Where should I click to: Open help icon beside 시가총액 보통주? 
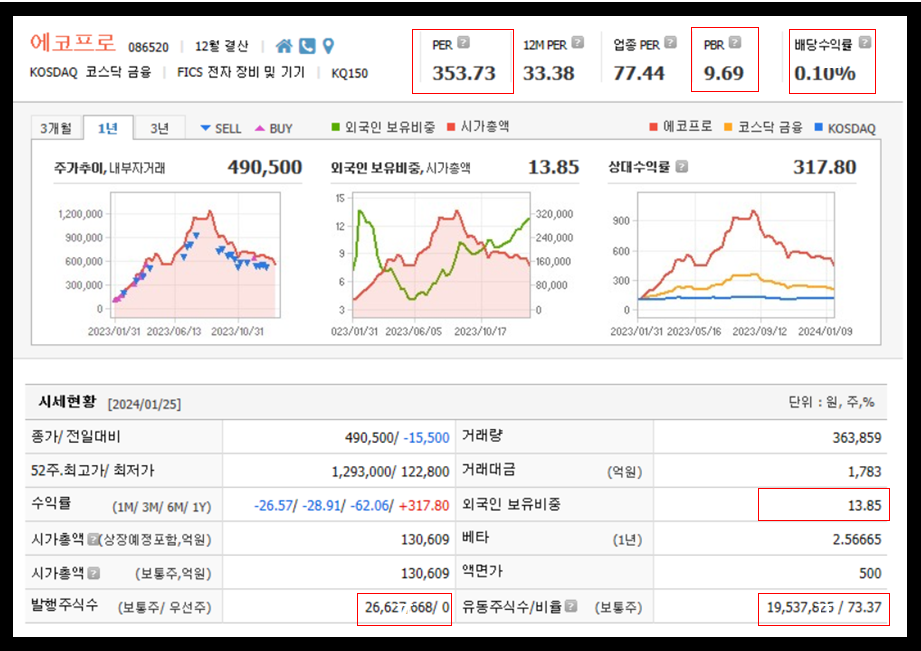click(94, 573)
